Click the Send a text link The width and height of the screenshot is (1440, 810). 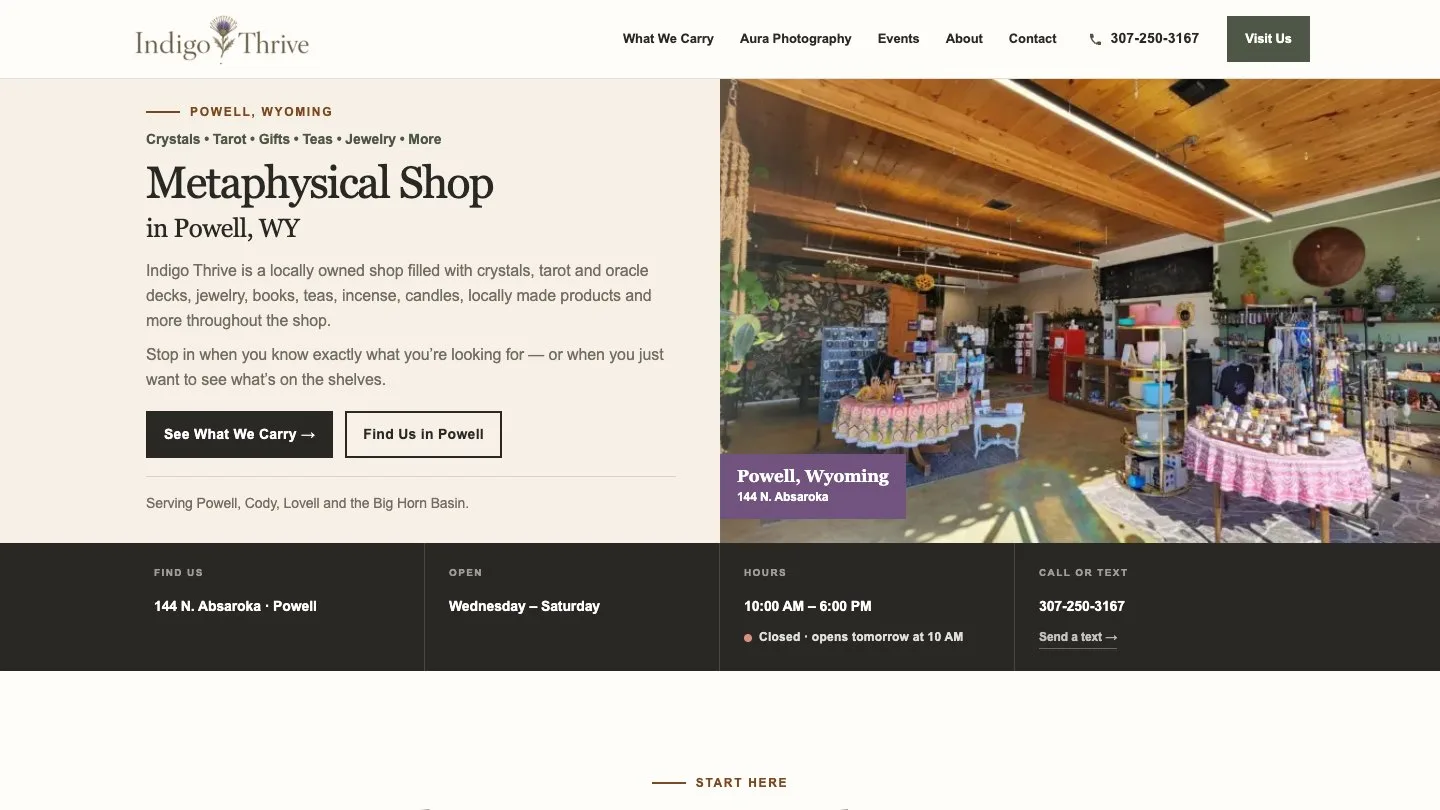click(x=1078, y=637)
